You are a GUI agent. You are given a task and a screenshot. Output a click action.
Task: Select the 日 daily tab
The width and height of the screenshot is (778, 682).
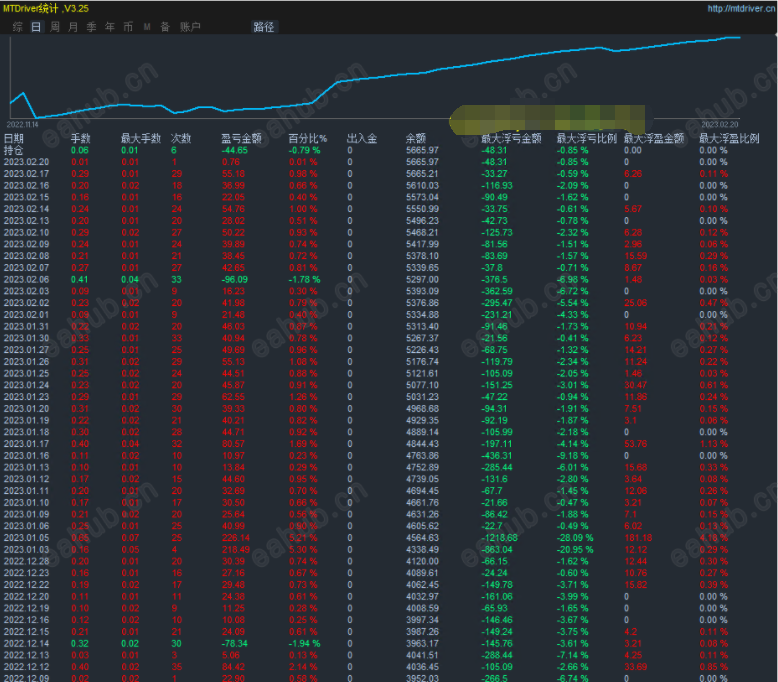36,27
